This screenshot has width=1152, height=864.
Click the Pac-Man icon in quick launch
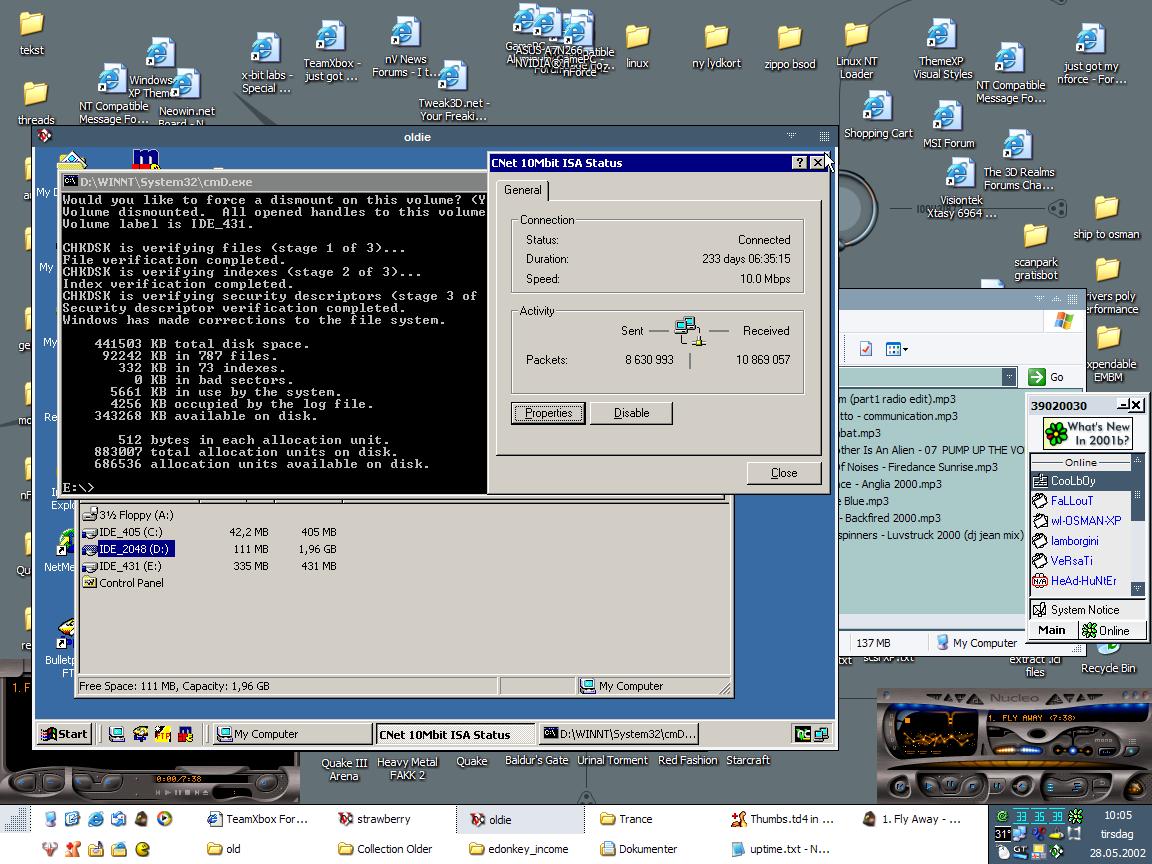tap(143, 849)
